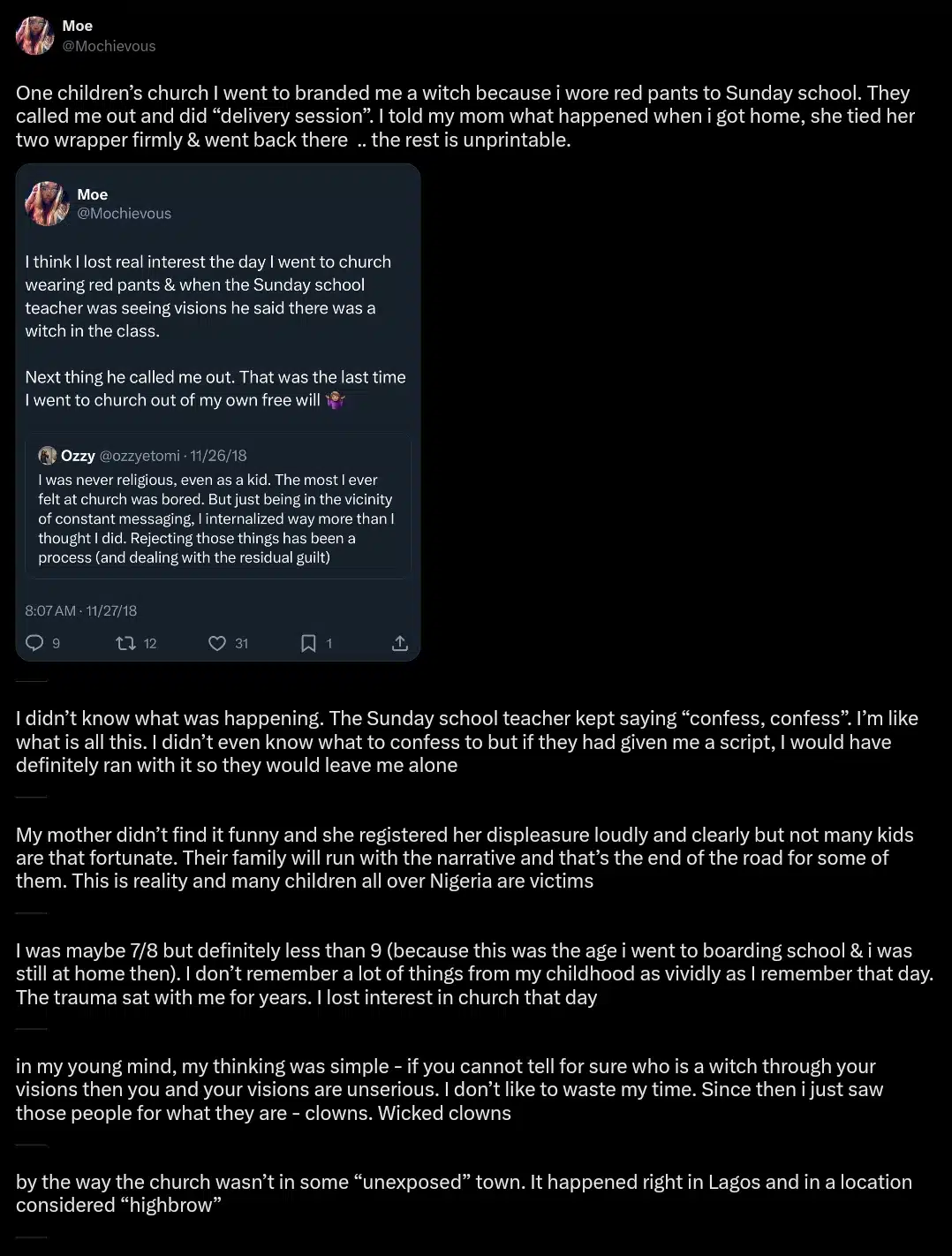Click the reply speech-bubble icon

pyautogui.click(x=34, y=643)
